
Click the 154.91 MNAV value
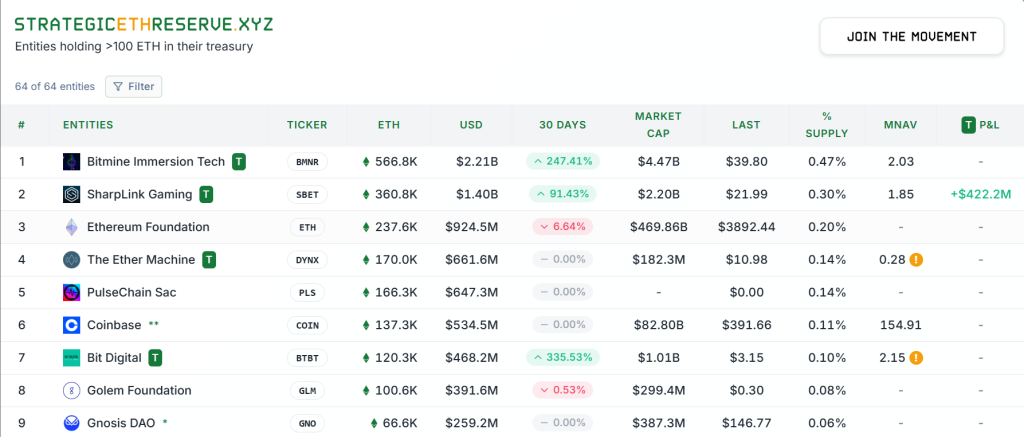click(901, 325)
